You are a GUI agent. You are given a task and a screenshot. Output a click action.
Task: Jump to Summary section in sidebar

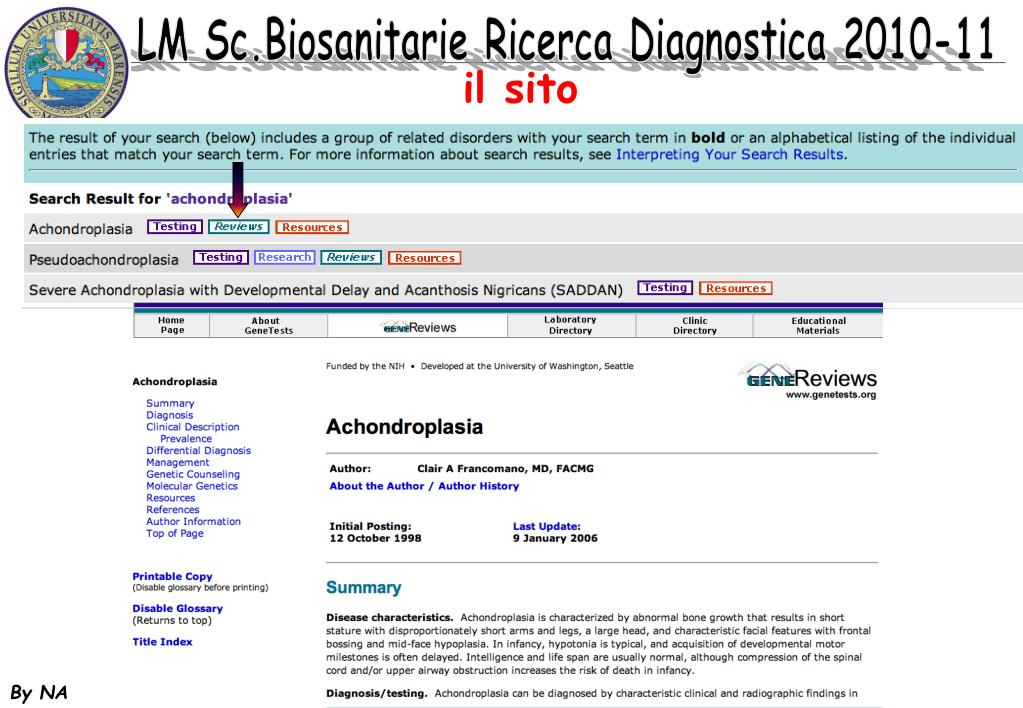tap(170, 403)
